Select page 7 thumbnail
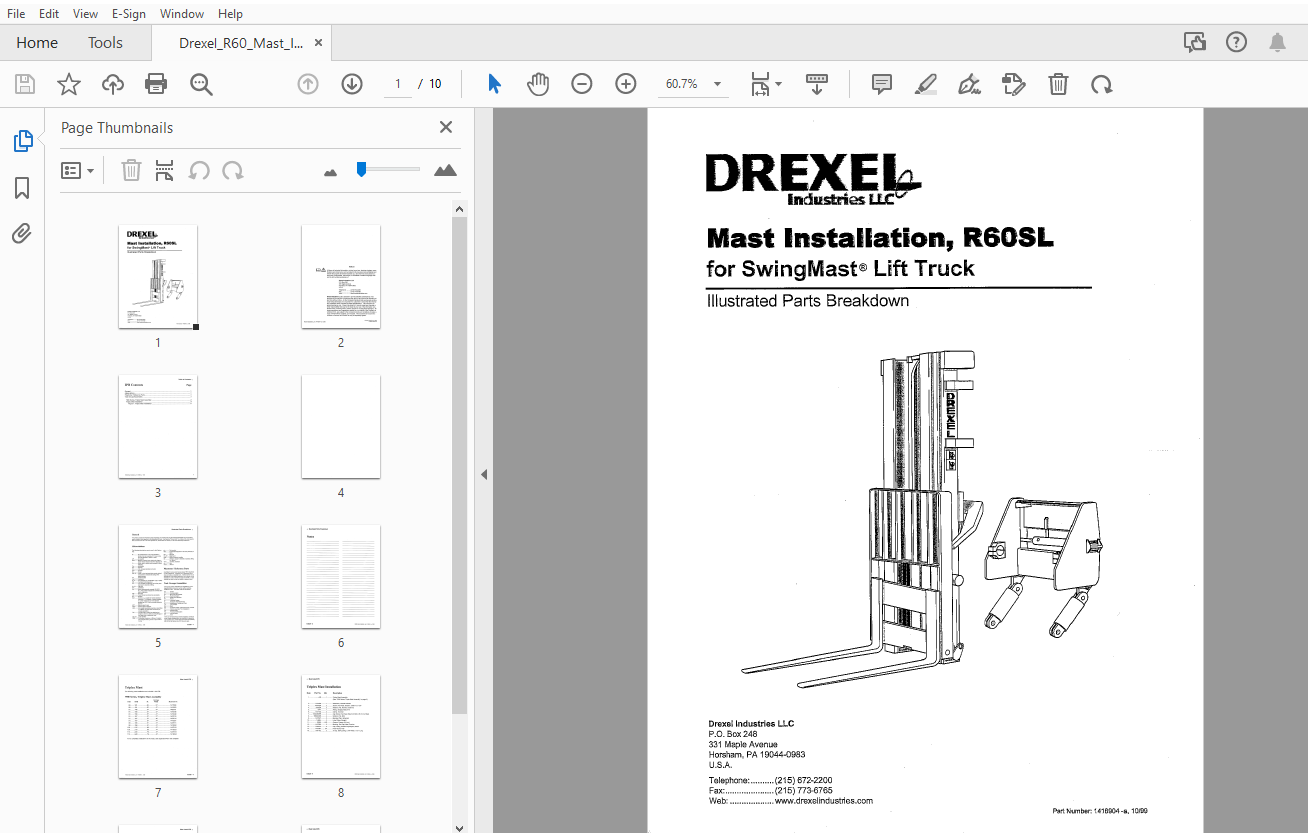 tap(158, 727)
